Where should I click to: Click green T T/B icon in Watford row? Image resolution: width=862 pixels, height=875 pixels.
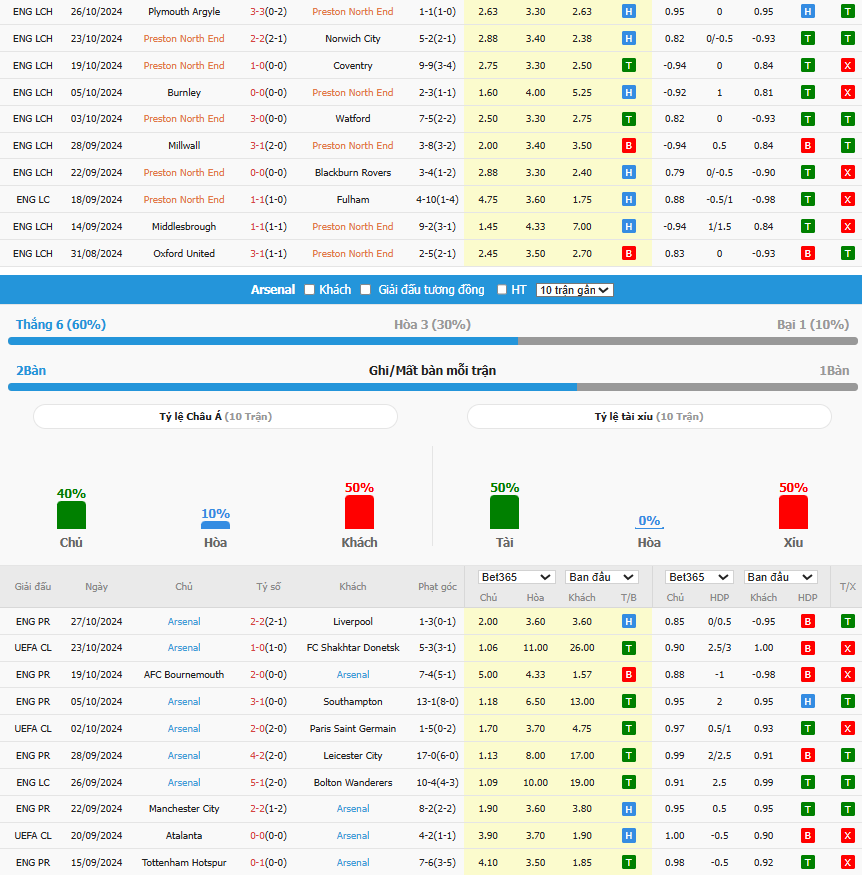629,119
